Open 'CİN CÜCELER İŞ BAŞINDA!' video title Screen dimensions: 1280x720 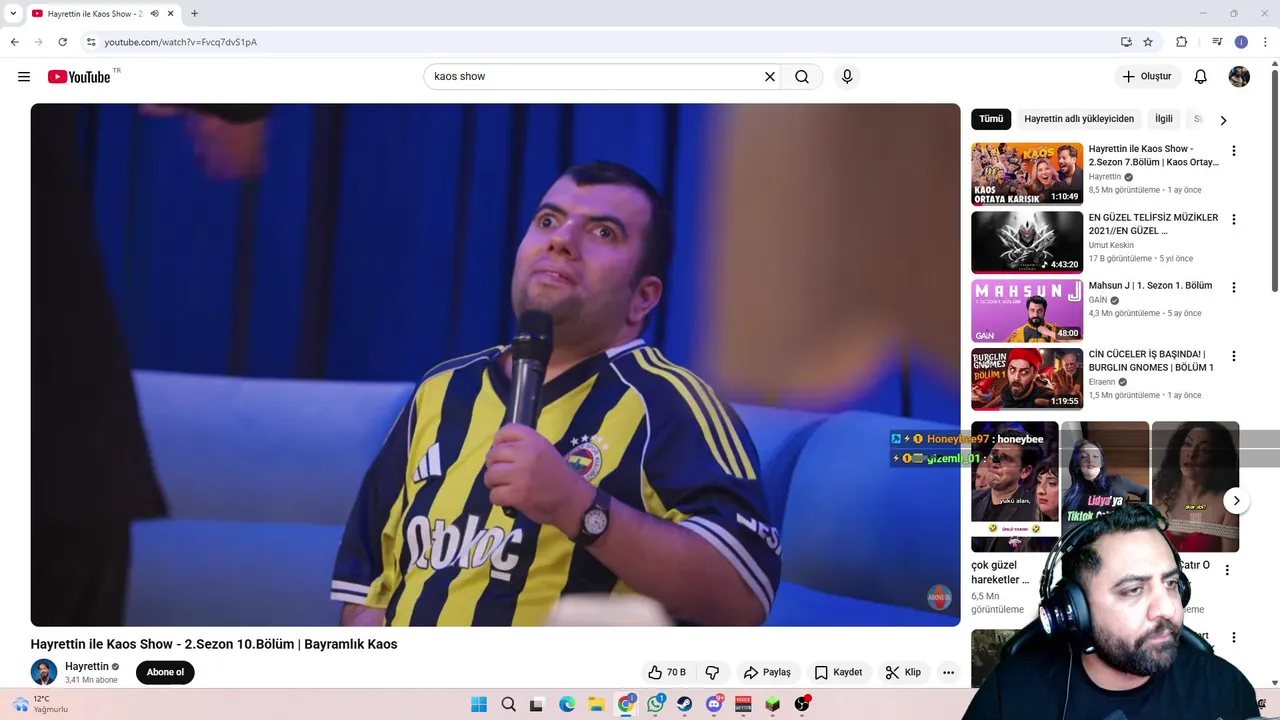point(1151,361)
